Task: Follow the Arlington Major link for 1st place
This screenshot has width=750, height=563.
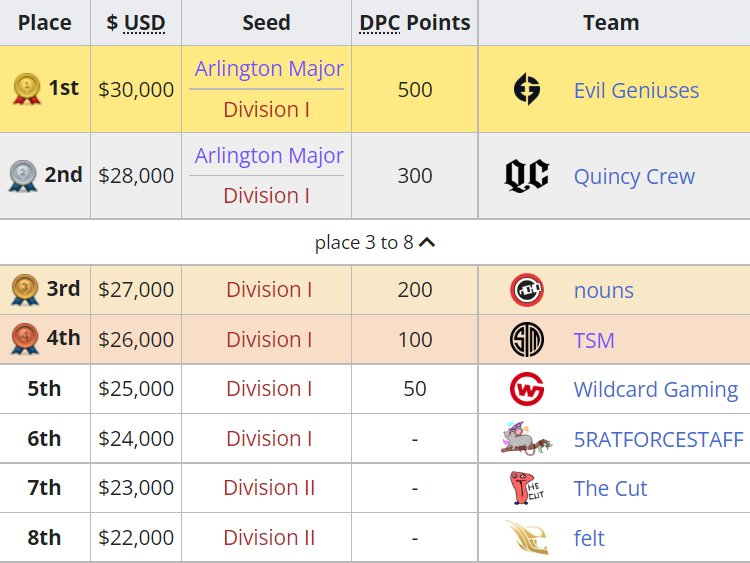Action: (269, 69)
